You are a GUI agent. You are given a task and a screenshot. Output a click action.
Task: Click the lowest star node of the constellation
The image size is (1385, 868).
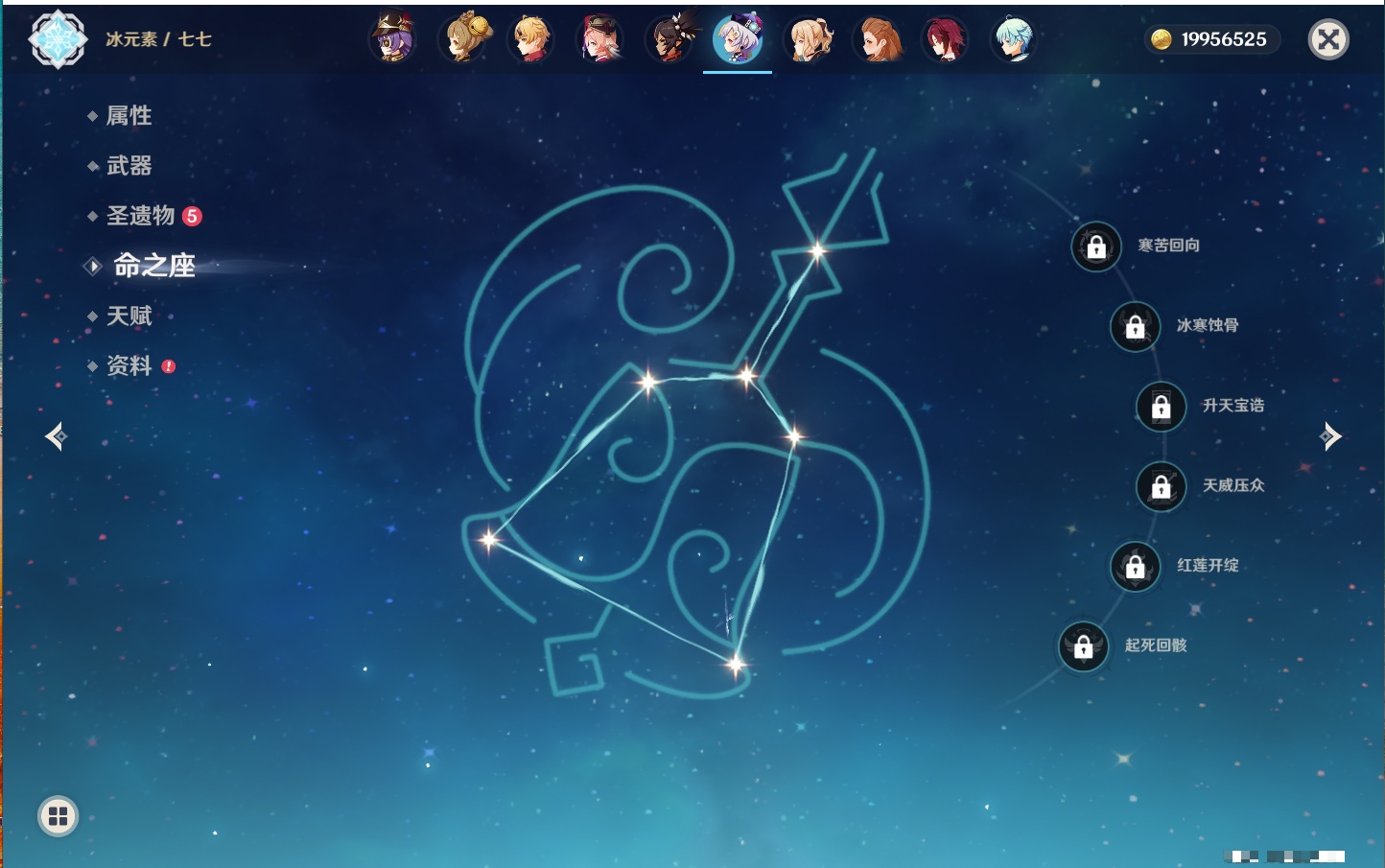736,664
